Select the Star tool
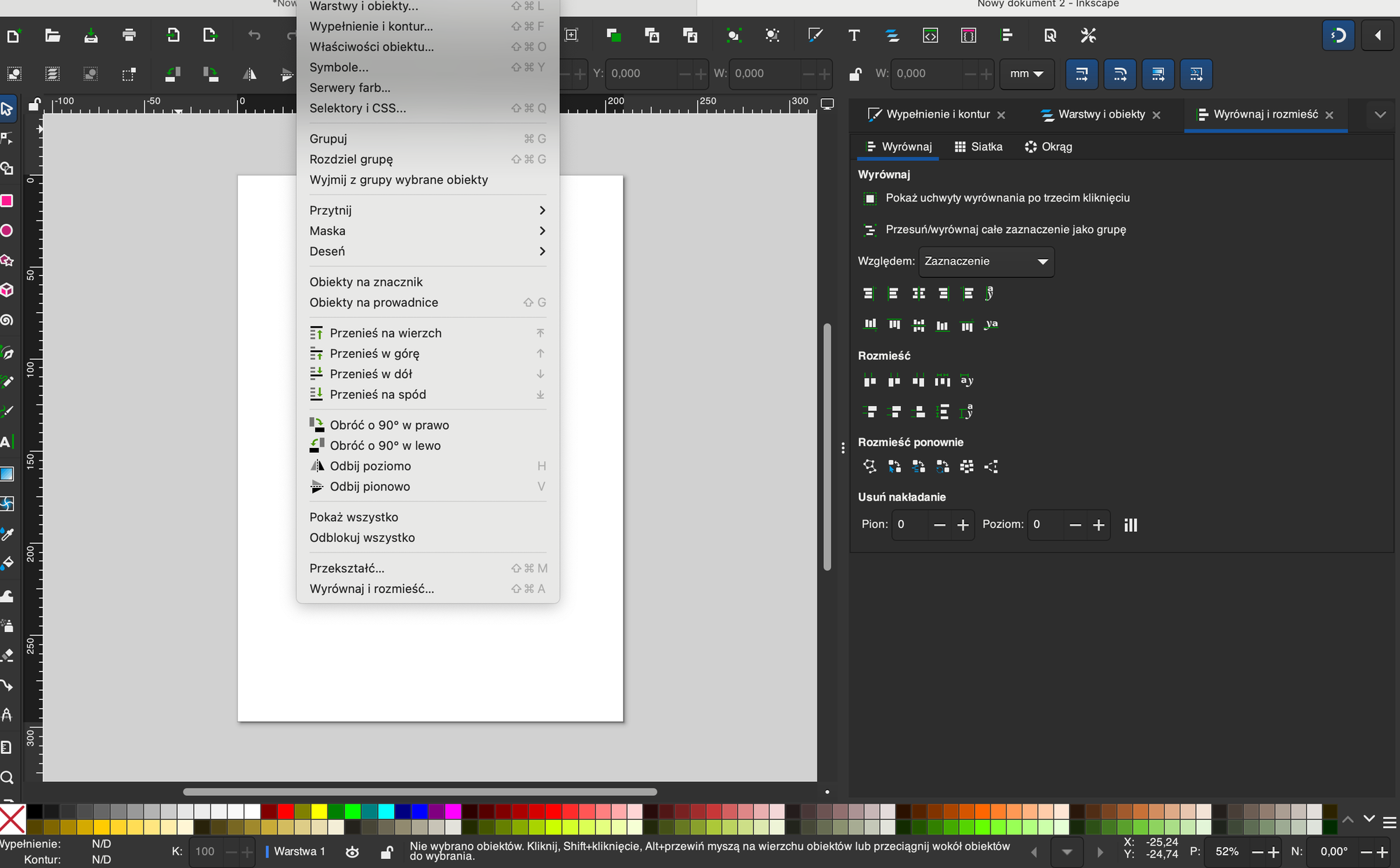Viewport: 1400px width, 868px height. pyautogui.click(x=7, y=260)
